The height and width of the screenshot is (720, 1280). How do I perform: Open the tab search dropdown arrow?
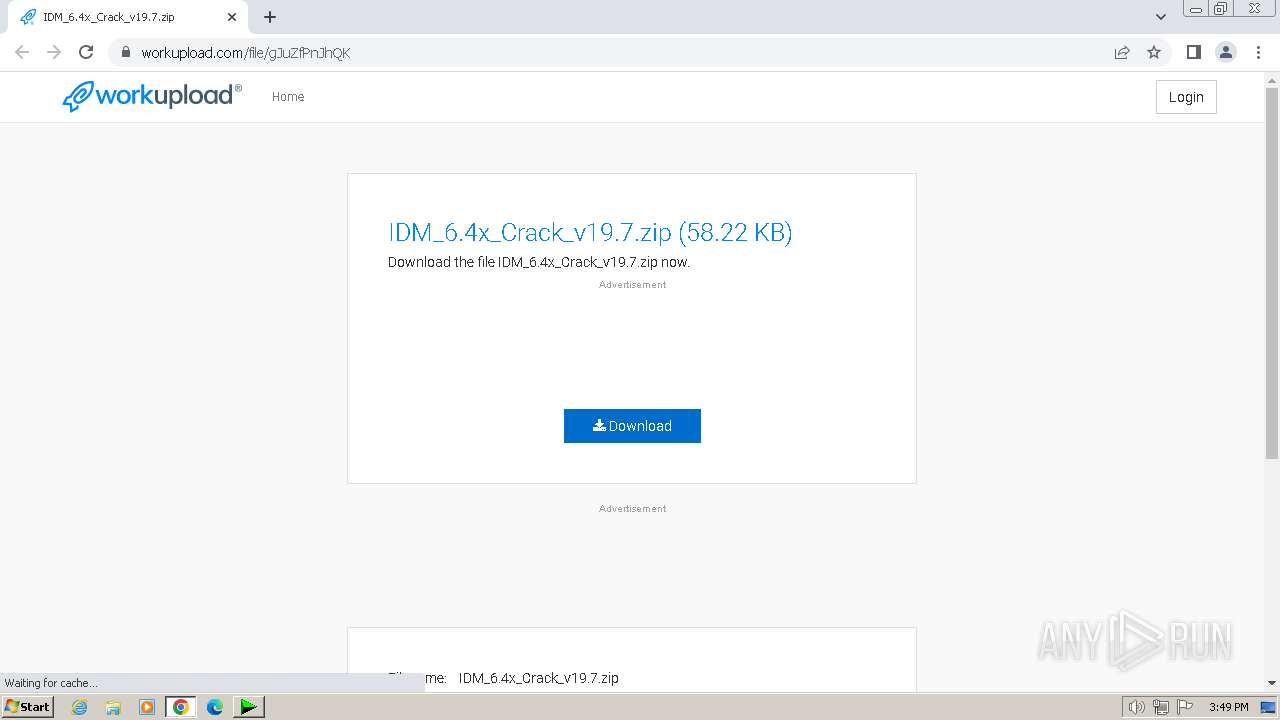click(x=1161, y=17)
